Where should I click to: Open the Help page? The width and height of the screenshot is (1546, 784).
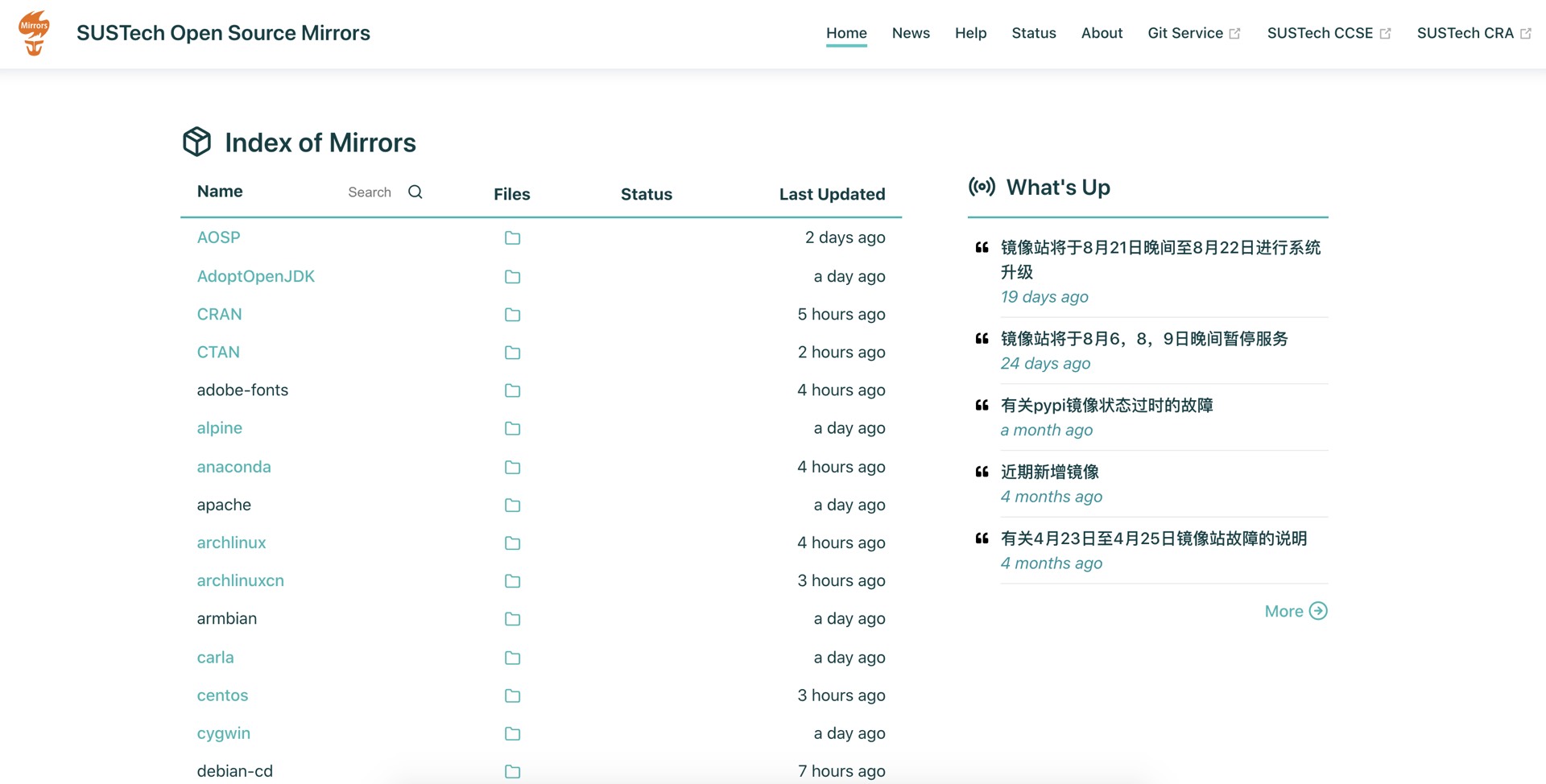click(x=970, y=33)
